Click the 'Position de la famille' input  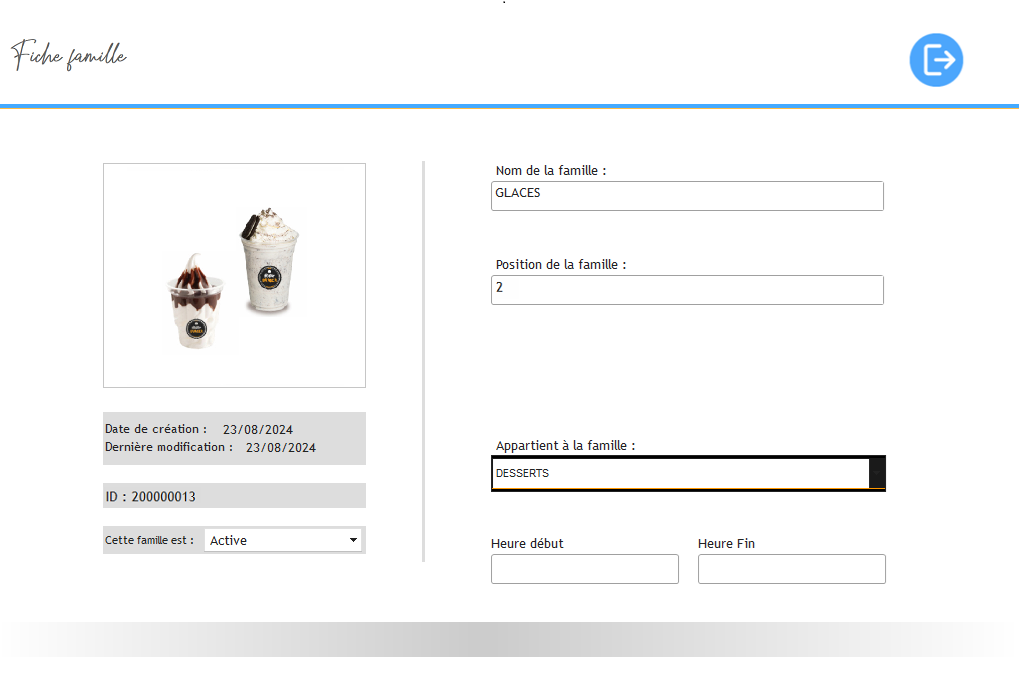tap(687, 290)
